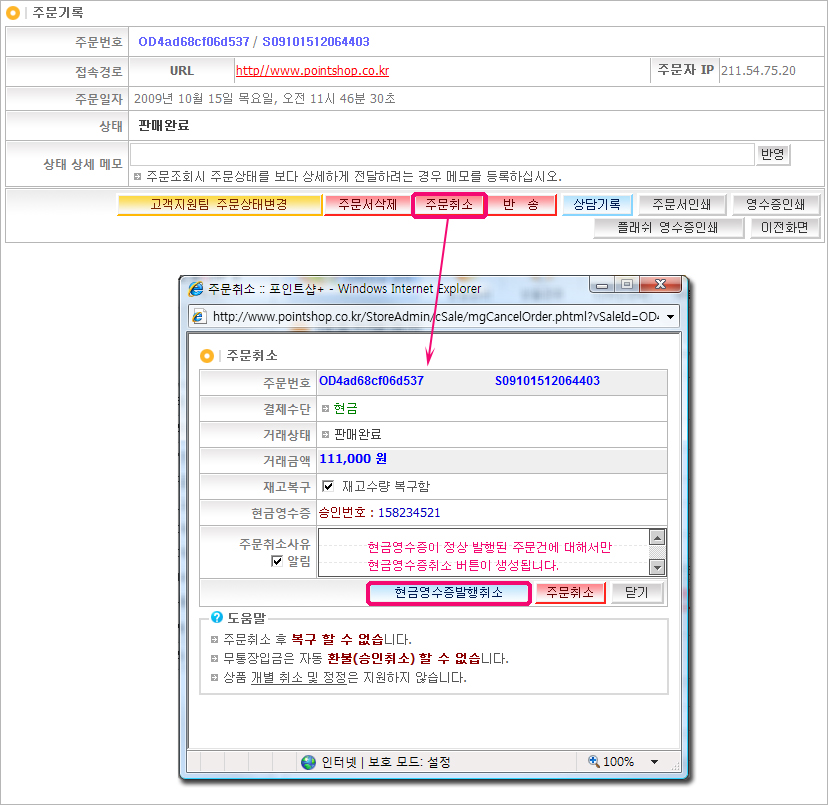Click the globe internet zone icon in status bar
Screen dimensions: 828x805
[x=308, y=761]
